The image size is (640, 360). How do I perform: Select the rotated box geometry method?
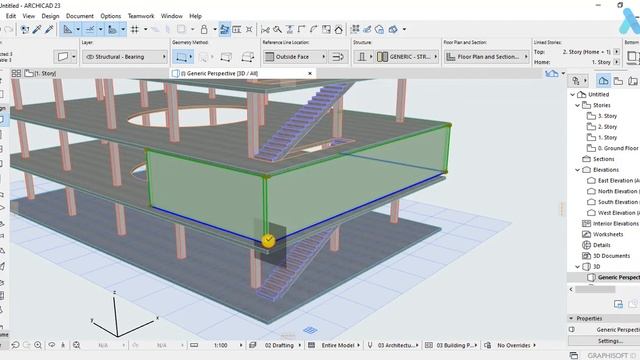coord(226,57)
